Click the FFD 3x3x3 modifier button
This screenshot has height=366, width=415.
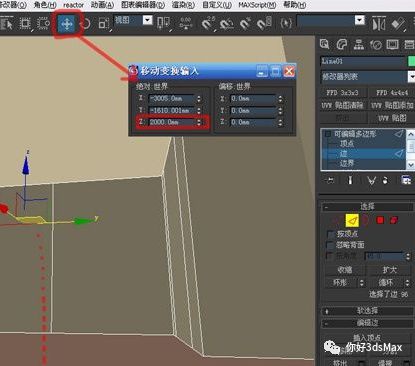click(x=342, y=93)
